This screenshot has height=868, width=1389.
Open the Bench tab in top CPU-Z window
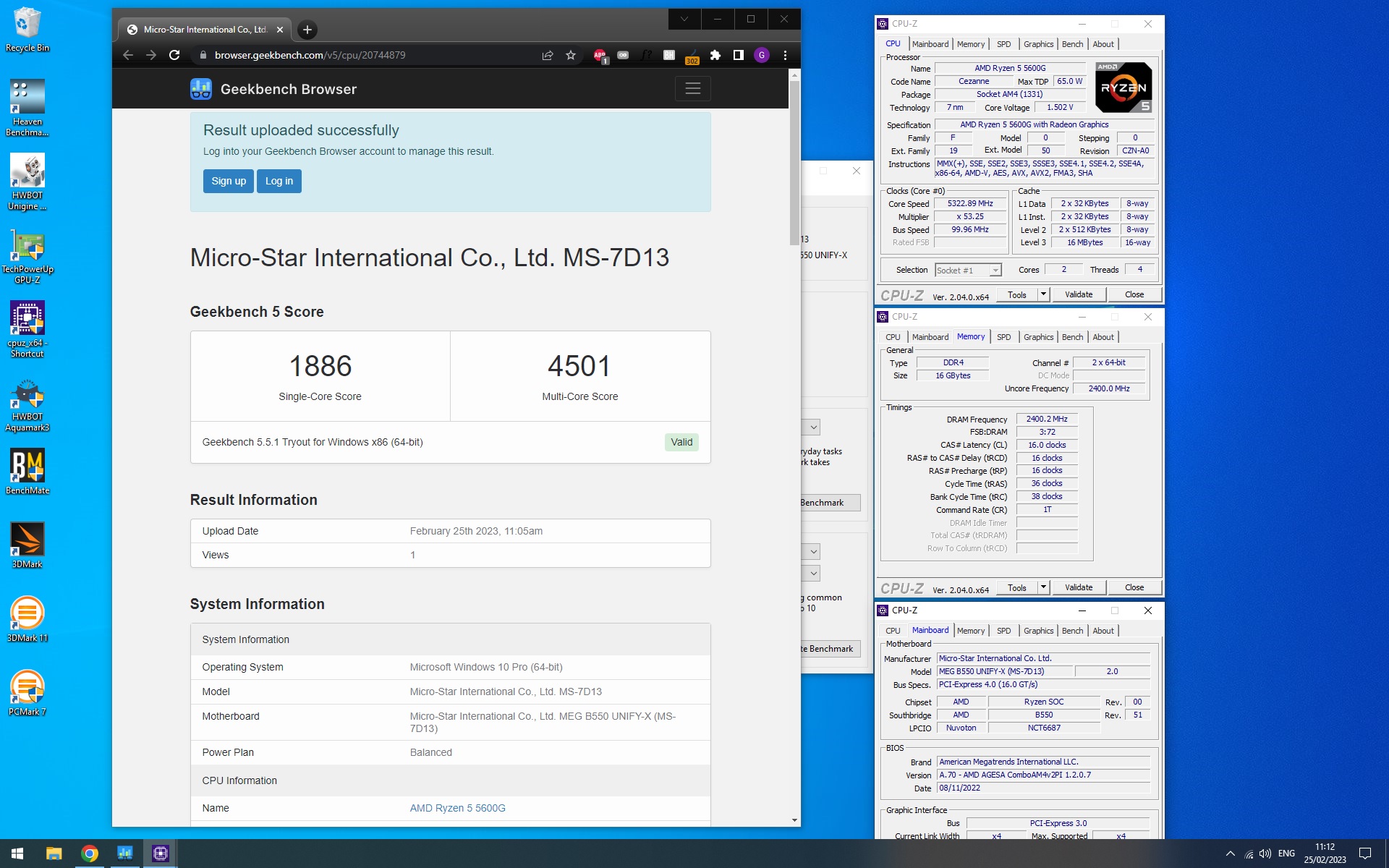[1072, 44]
